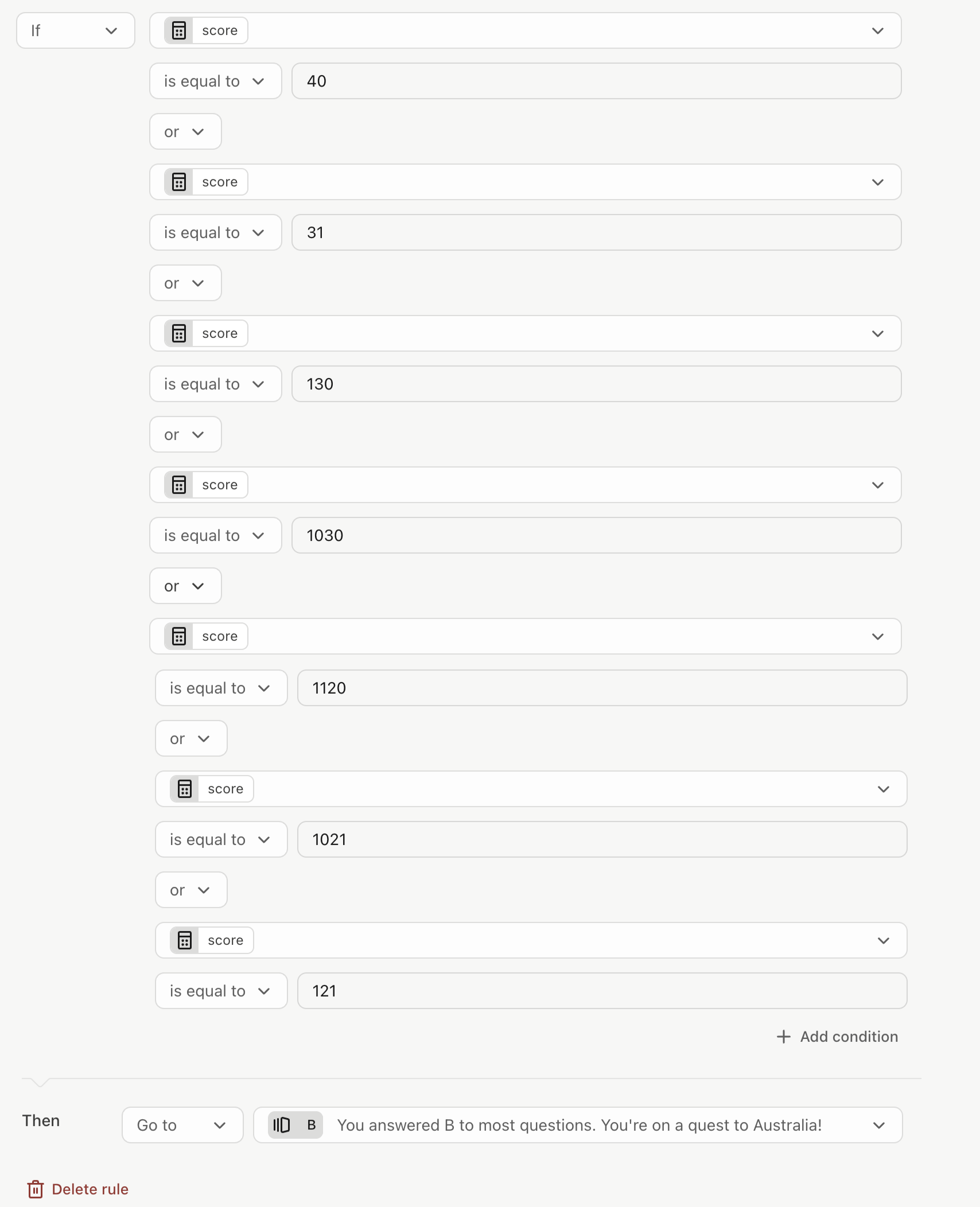Image resolution: width=980 pixels, height=1207 pixels.
Task: Click calculator icon in score field above 1030
Action: (179, 485)
